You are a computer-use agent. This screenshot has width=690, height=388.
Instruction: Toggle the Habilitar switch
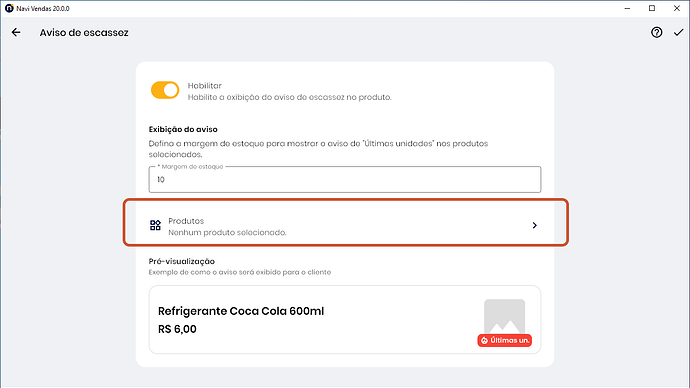[165, 90]
